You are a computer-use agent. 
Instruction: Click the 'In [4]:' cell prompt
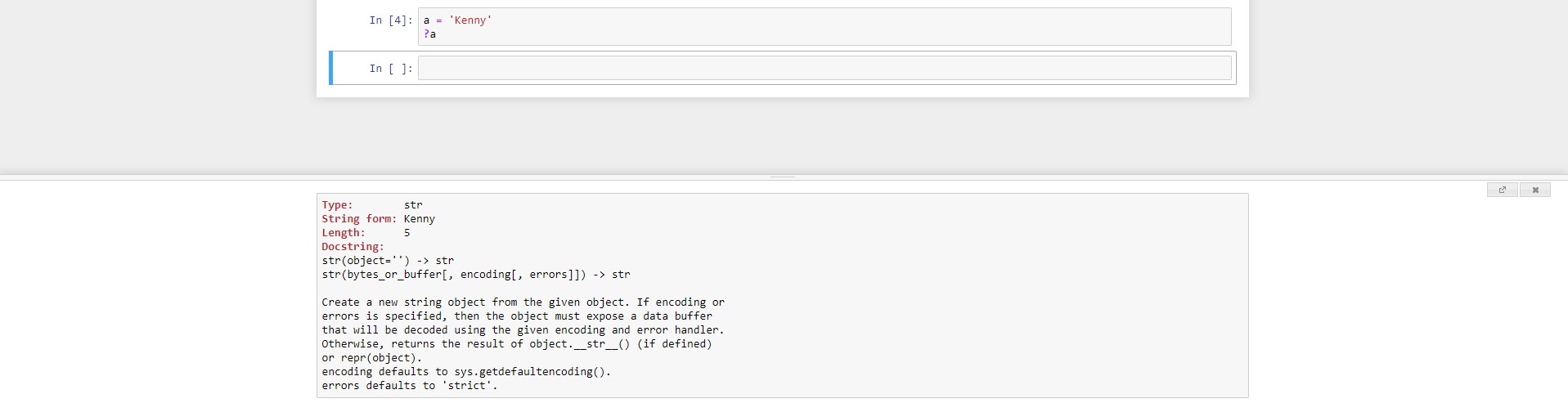point(390,20)
